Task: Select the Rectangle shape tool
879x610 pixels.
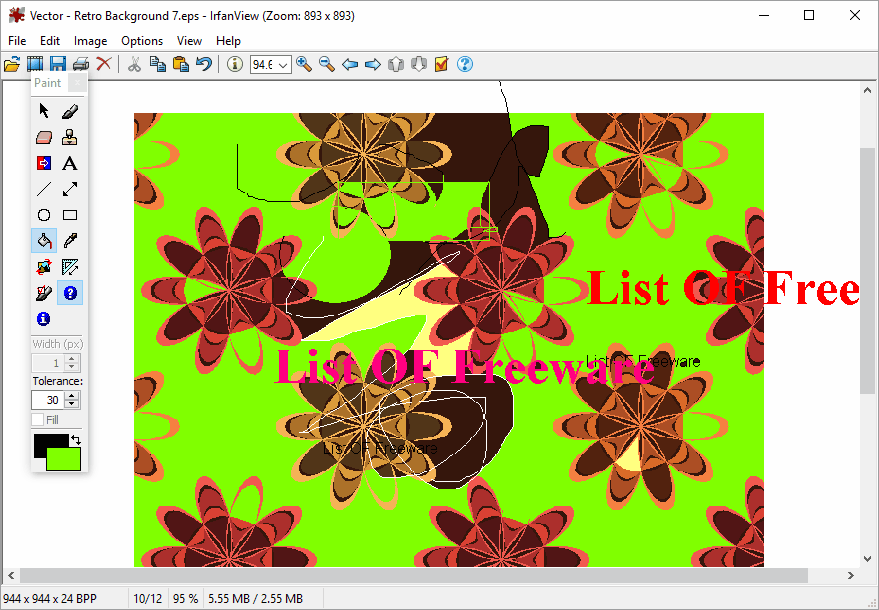Action: (70, 215)
